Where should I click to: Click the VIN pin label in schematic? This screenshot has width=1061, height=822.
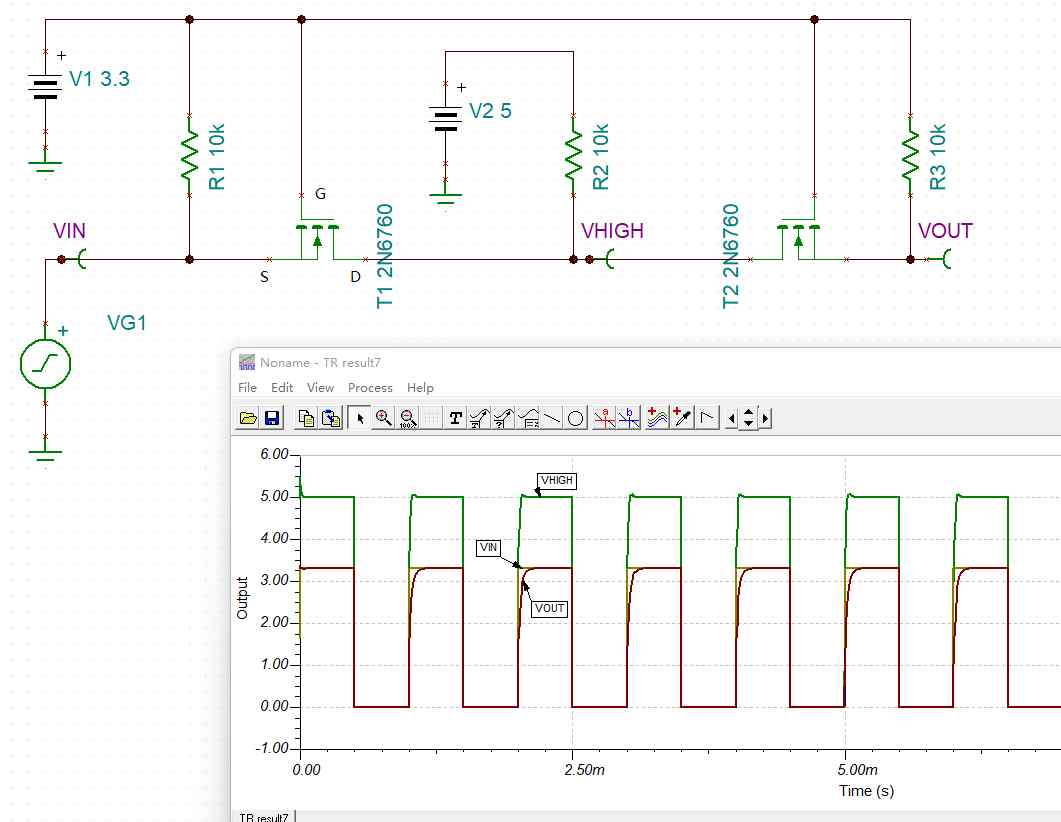click(x=70, y=231)
